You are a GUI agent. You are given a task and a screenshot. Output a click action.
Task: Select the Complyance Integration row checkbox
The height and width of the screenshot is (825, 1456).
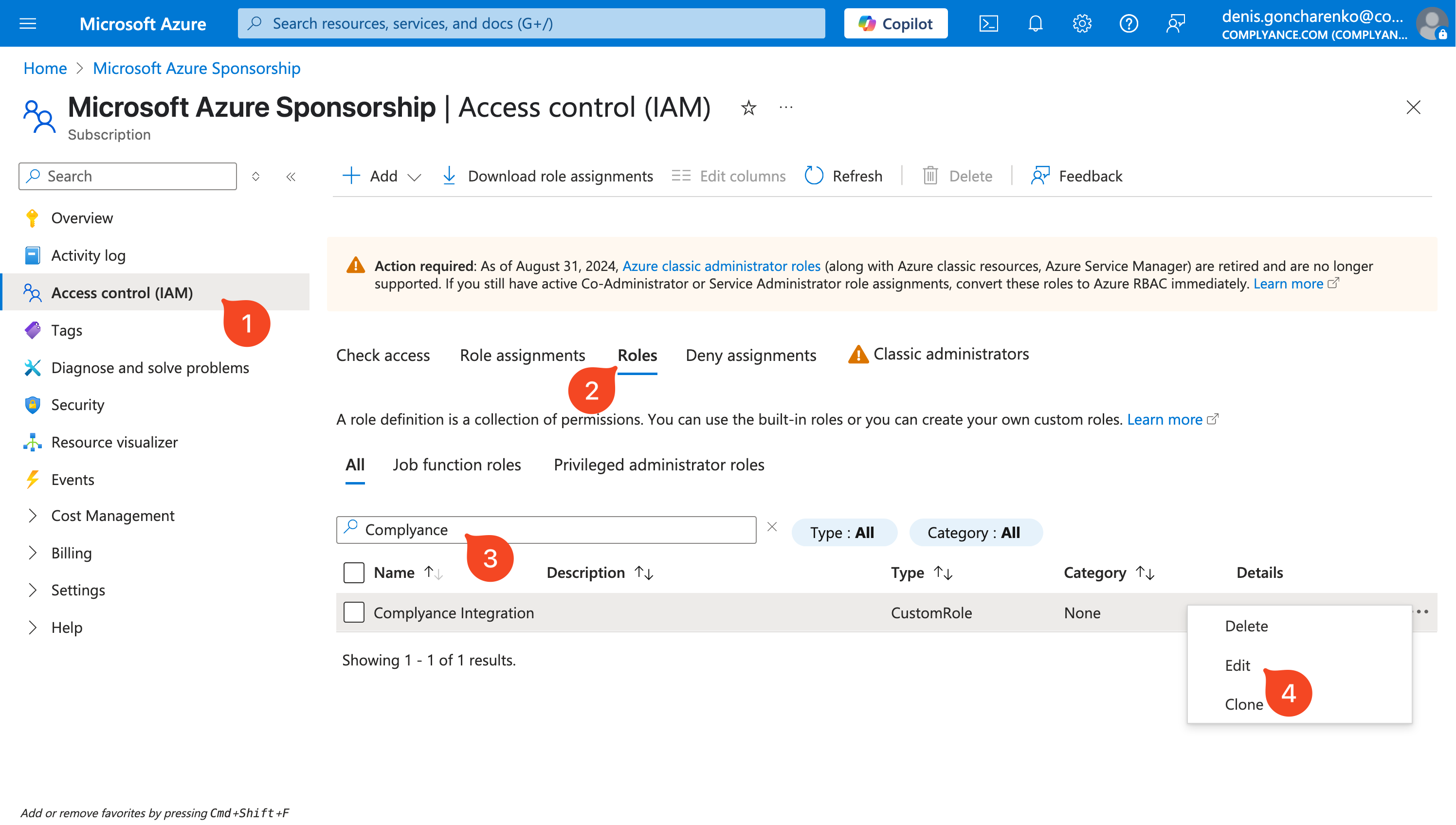pyautogui.click(x=354, y=612)
